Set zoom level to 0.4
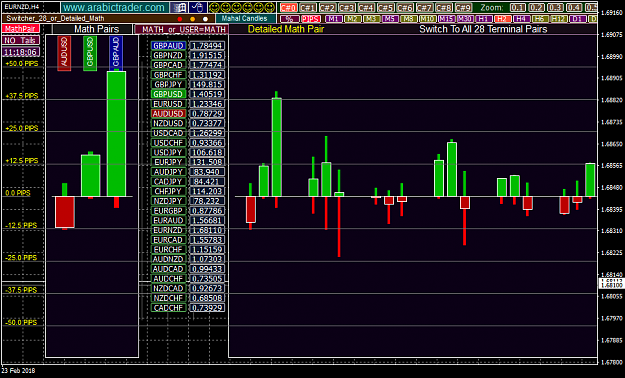Viewport: 625px width, 378px height. click(x=574, y=8)
